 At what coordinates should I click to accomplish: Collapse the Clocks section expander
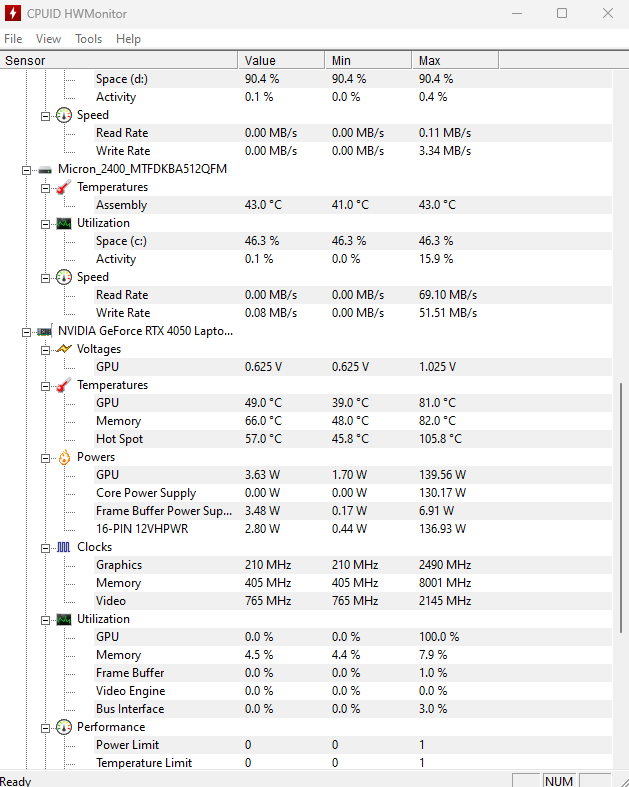45,547
